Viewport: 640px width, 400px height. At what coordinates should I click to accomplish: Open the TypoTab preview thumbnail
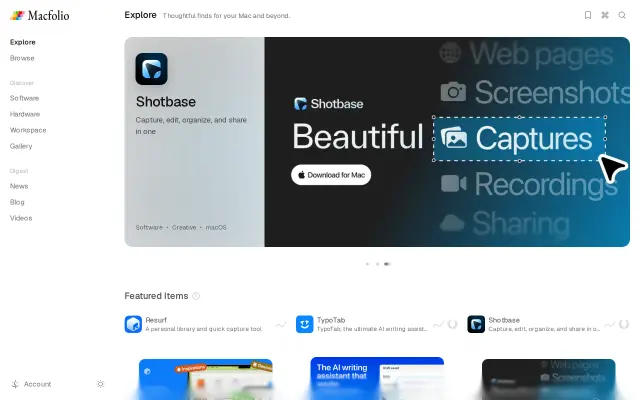click(377, 378)
